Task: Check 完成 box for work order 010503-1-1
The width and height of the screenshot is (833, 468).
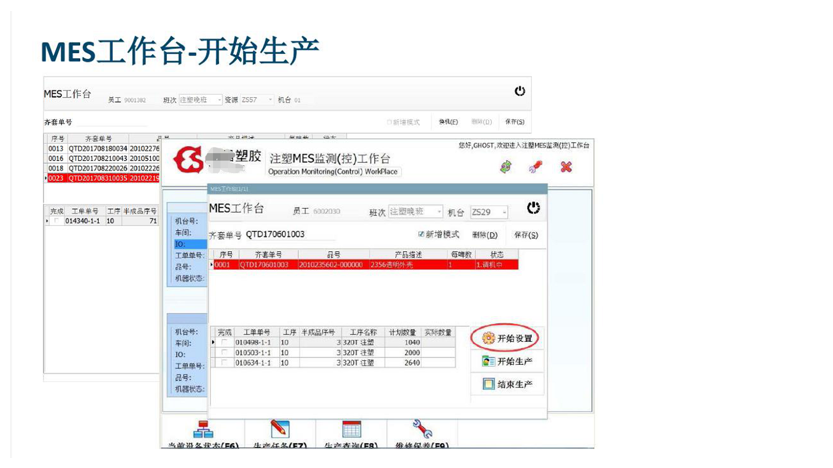Action: coord(224,353)
